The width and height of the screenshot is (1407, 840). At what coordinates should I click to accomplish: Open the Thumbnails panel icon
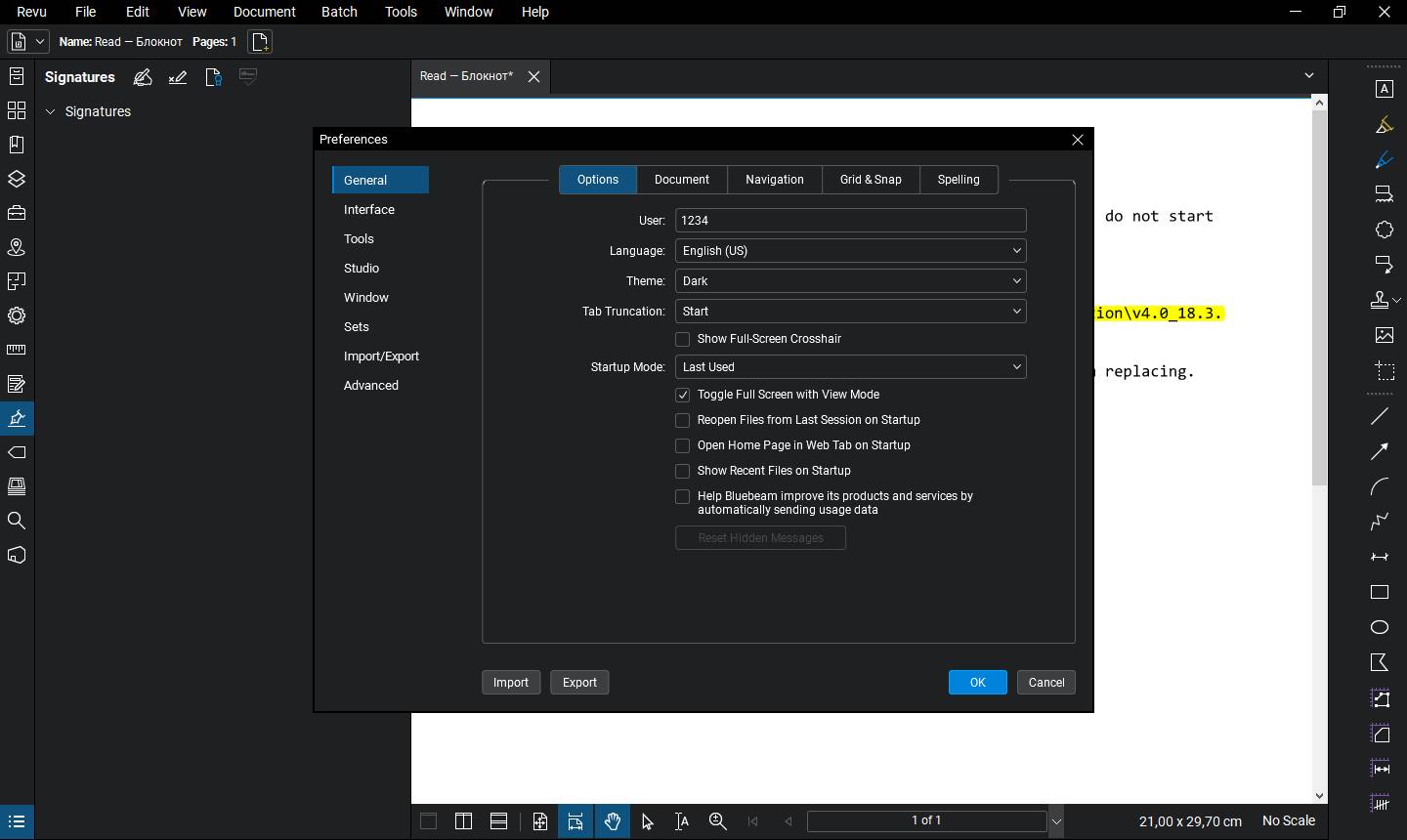tap(17, 110)
